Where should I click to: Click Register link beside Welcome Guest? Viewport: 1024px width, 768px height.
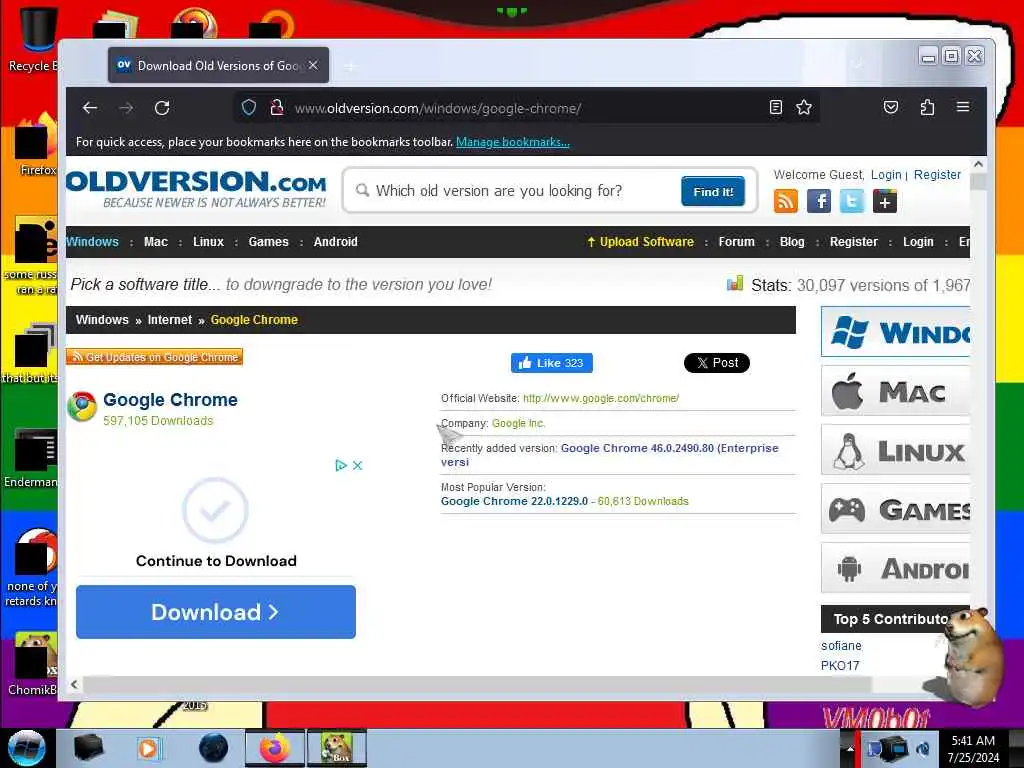coord(937,174)
